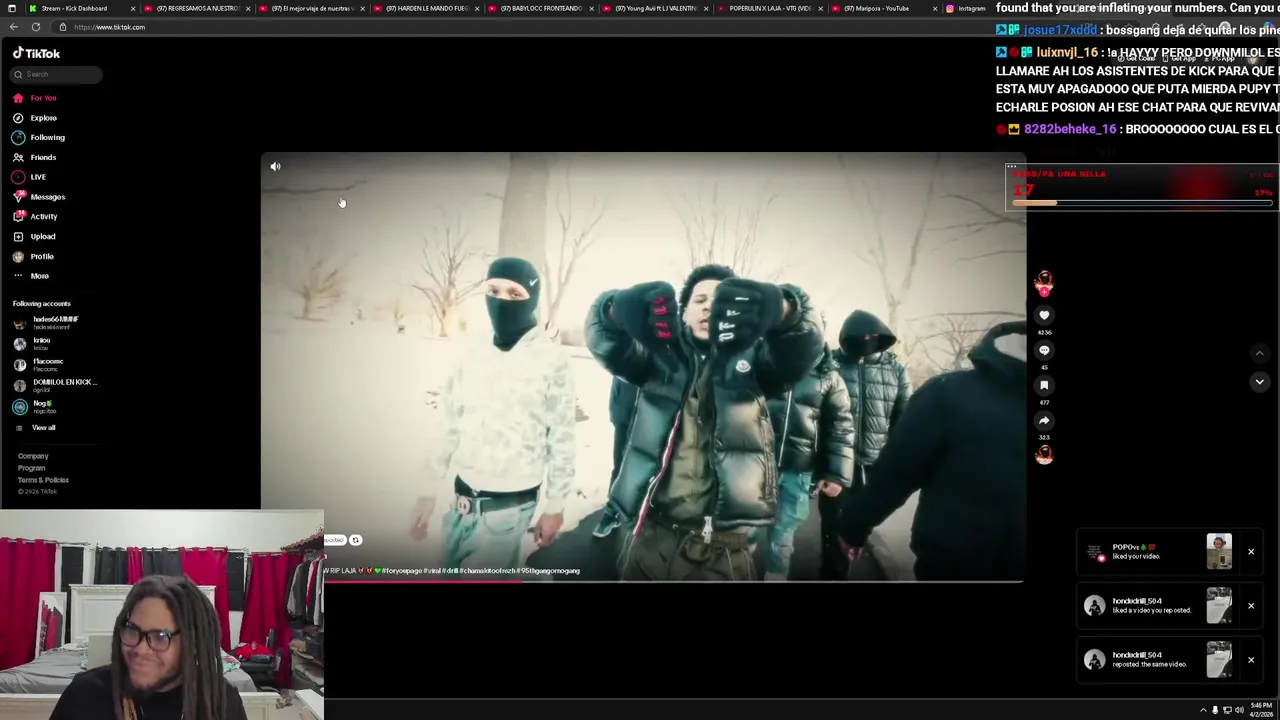The width and height of the screenshot is (1280, 720).
Task: Go to previous video with up chevron
Action: [x=1259, y=353]
